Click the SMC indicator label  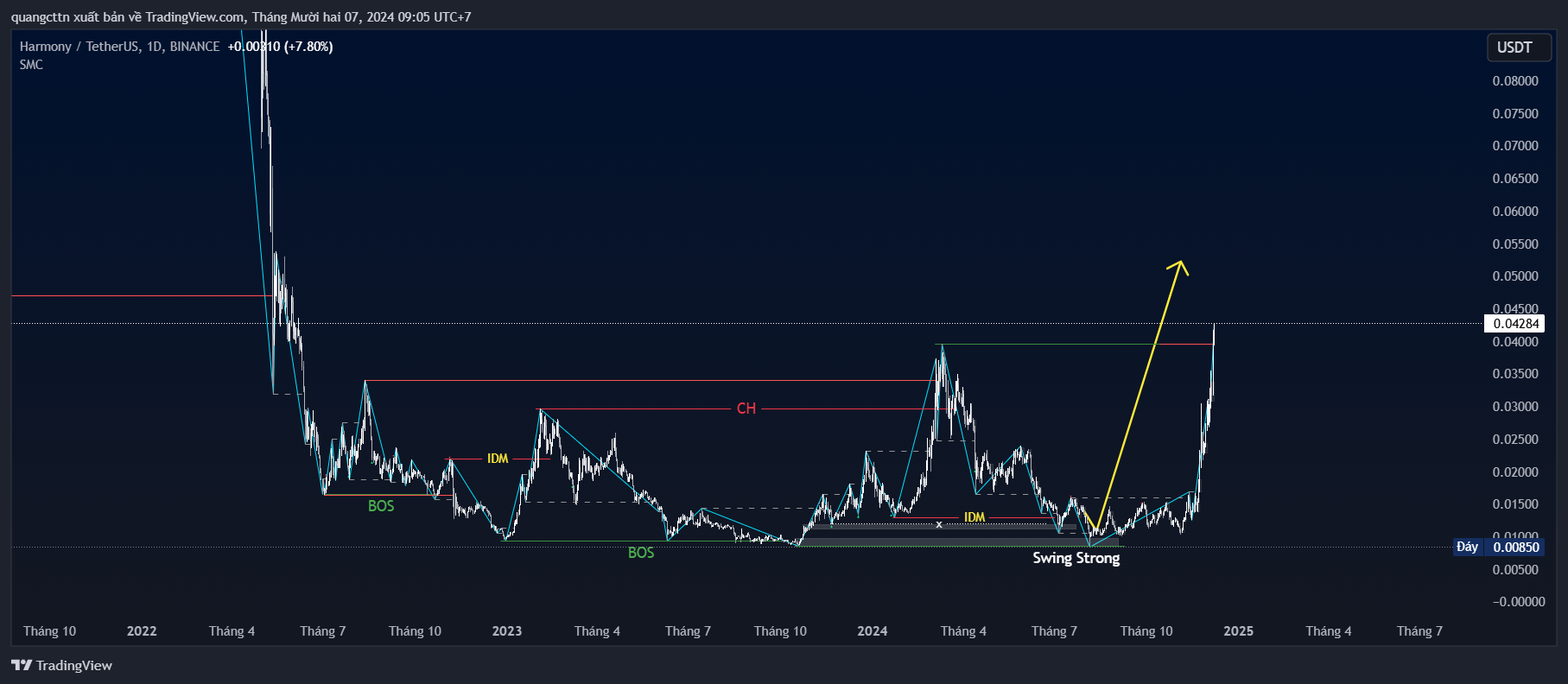coord(31,65)
